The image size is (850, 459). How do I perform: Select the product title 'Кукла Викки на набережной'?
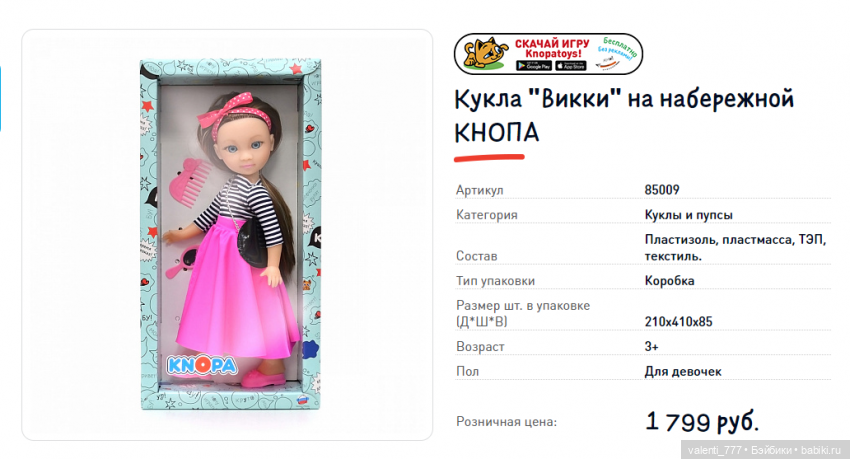pos(624,99)
